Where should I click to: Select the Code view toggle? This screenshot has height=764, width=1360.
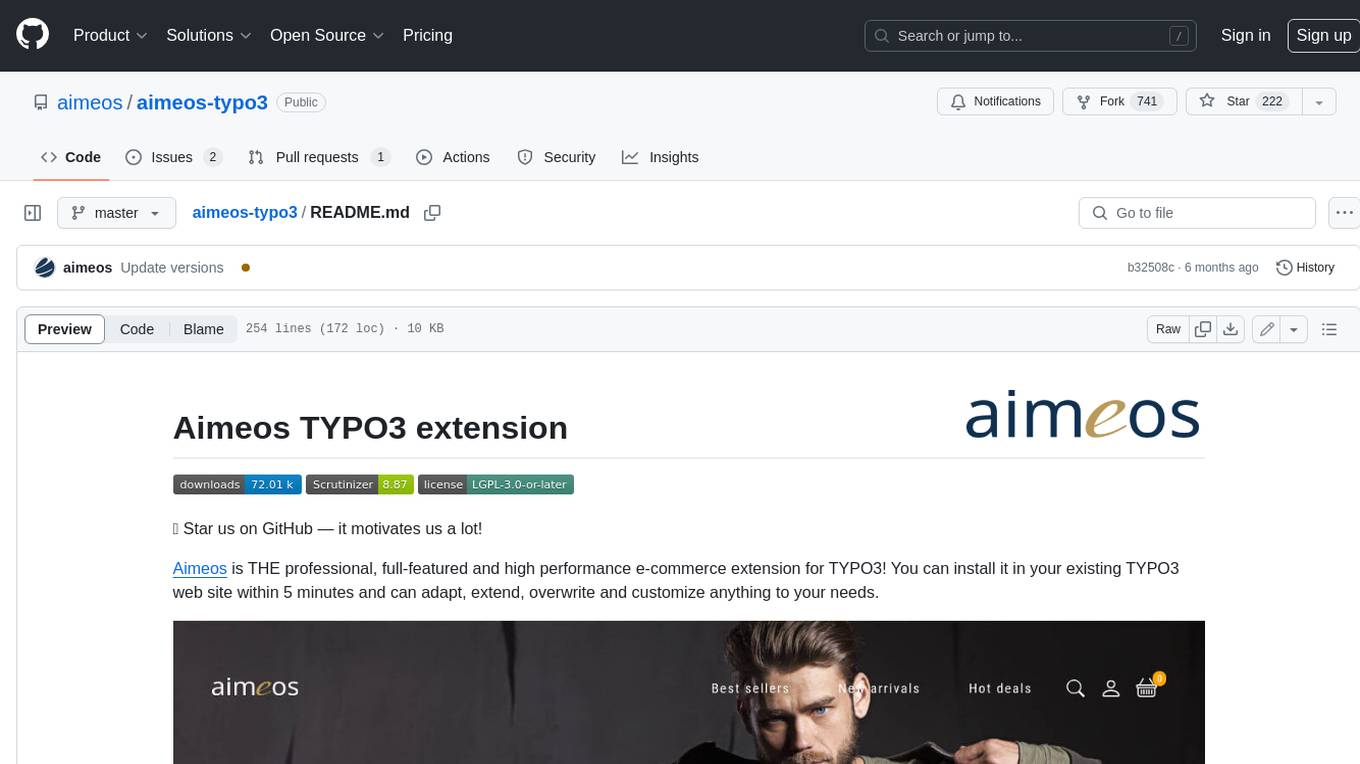tap(137, 329)
